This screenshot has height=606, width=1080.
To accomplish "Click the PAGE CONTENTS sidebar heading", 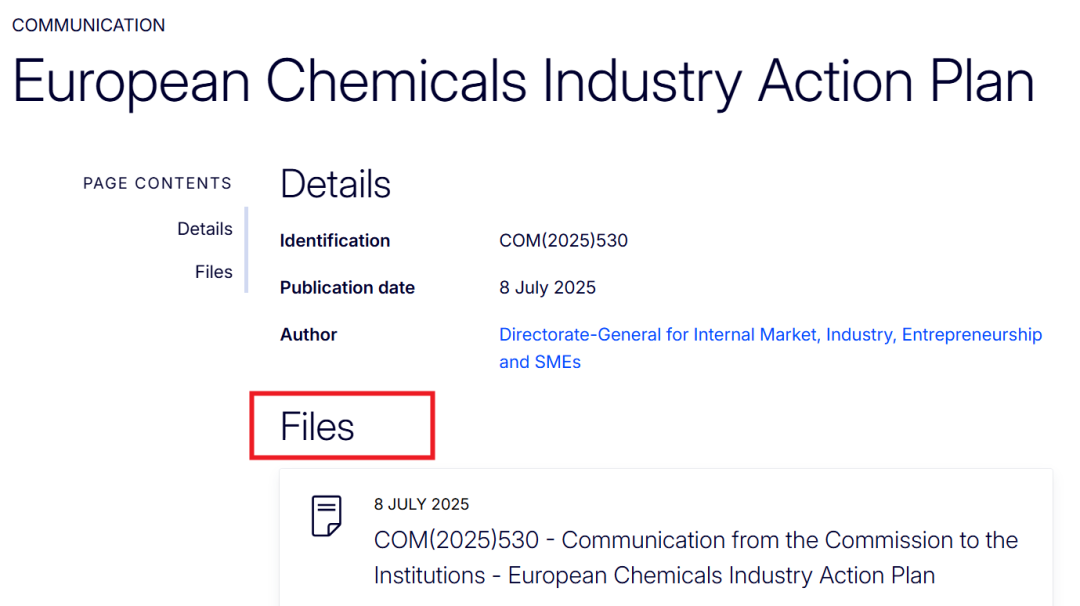I will tap(157, 184).
